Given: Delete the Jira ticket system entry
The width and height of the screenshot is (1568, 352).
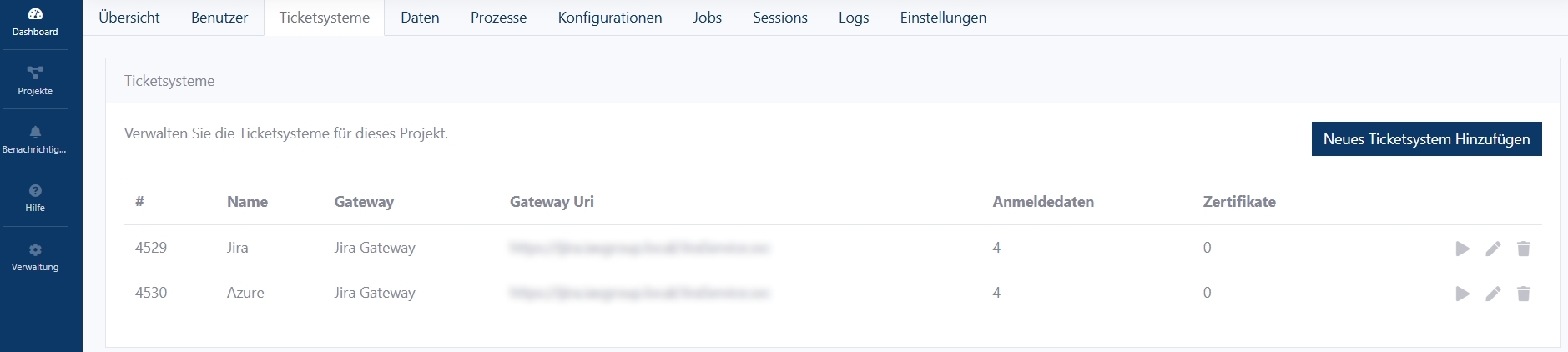Looking at the screenshot, I should [x=1523, y=249].
